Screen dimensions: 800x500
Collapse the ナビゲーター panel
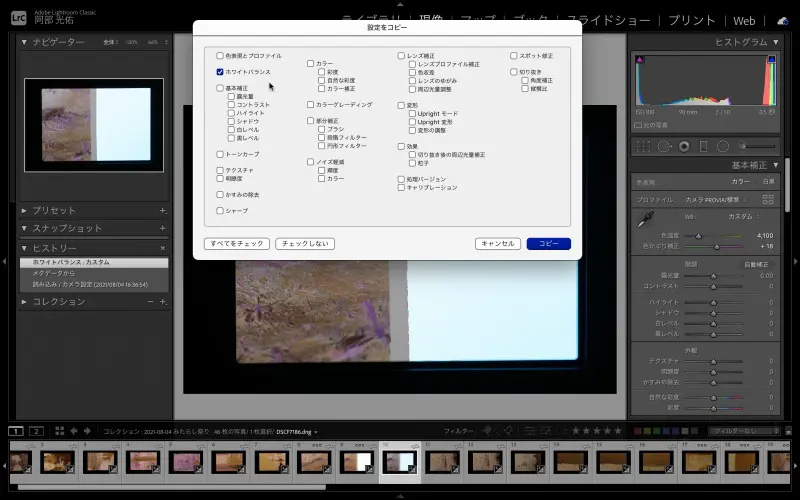24,42
